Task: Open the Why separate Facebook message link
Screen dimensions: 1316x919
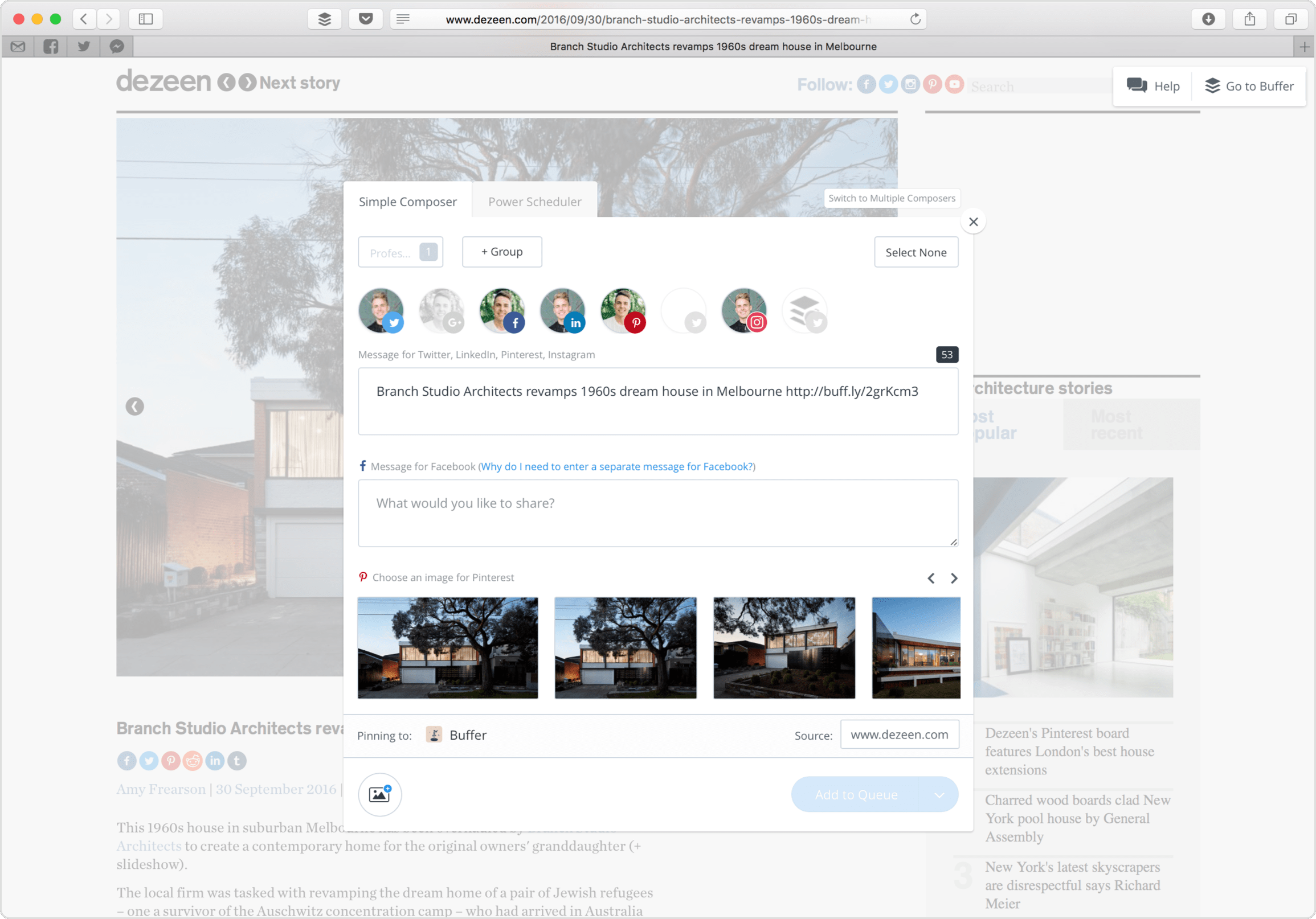Action: [618, 466]
